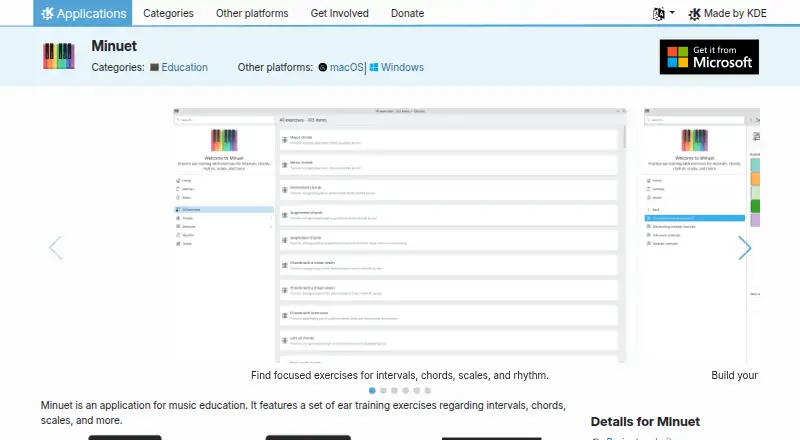
Task: Select the sixth carousel dot
Action: pyautogui.click(x=428, y=390)
